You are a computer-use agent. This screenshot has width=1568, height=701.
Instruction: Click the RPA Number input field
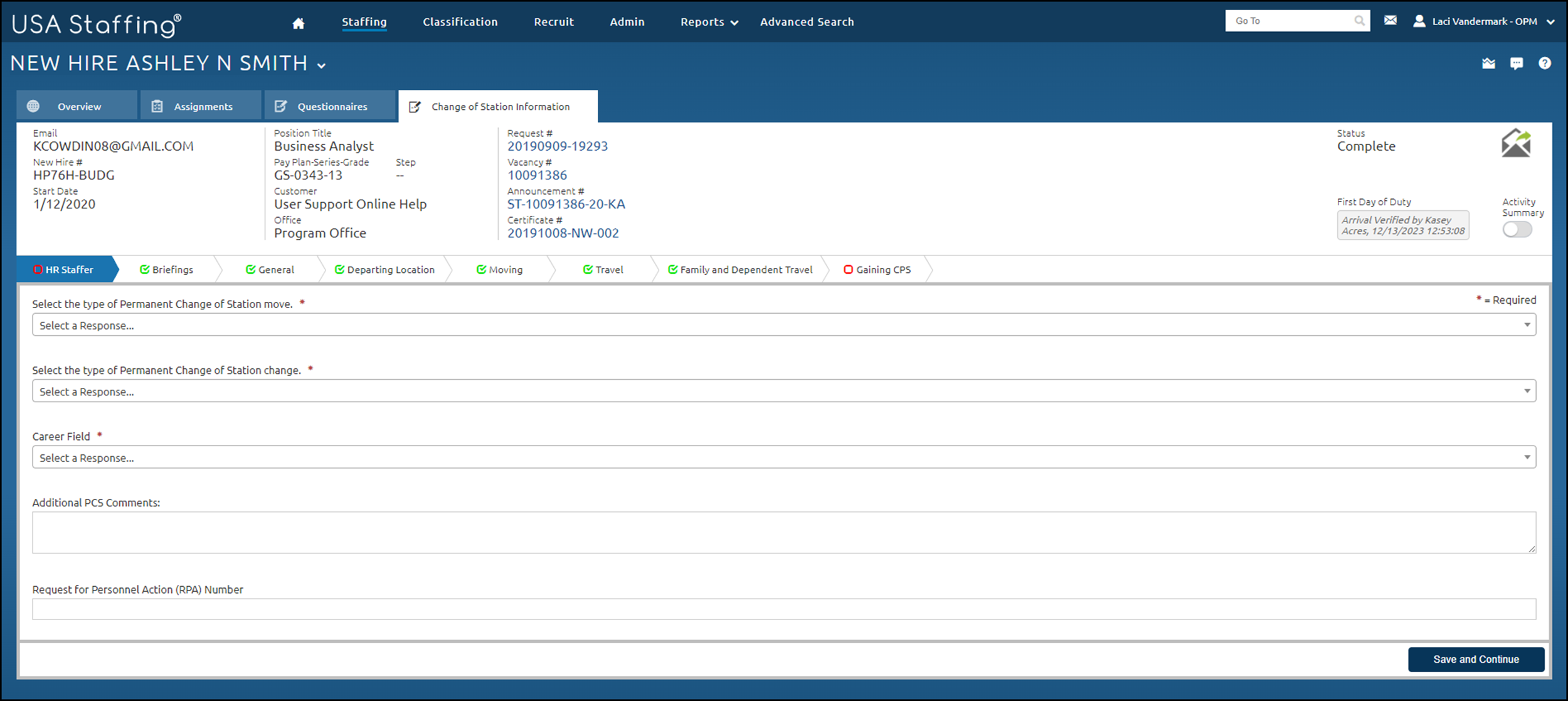point(784,609)
